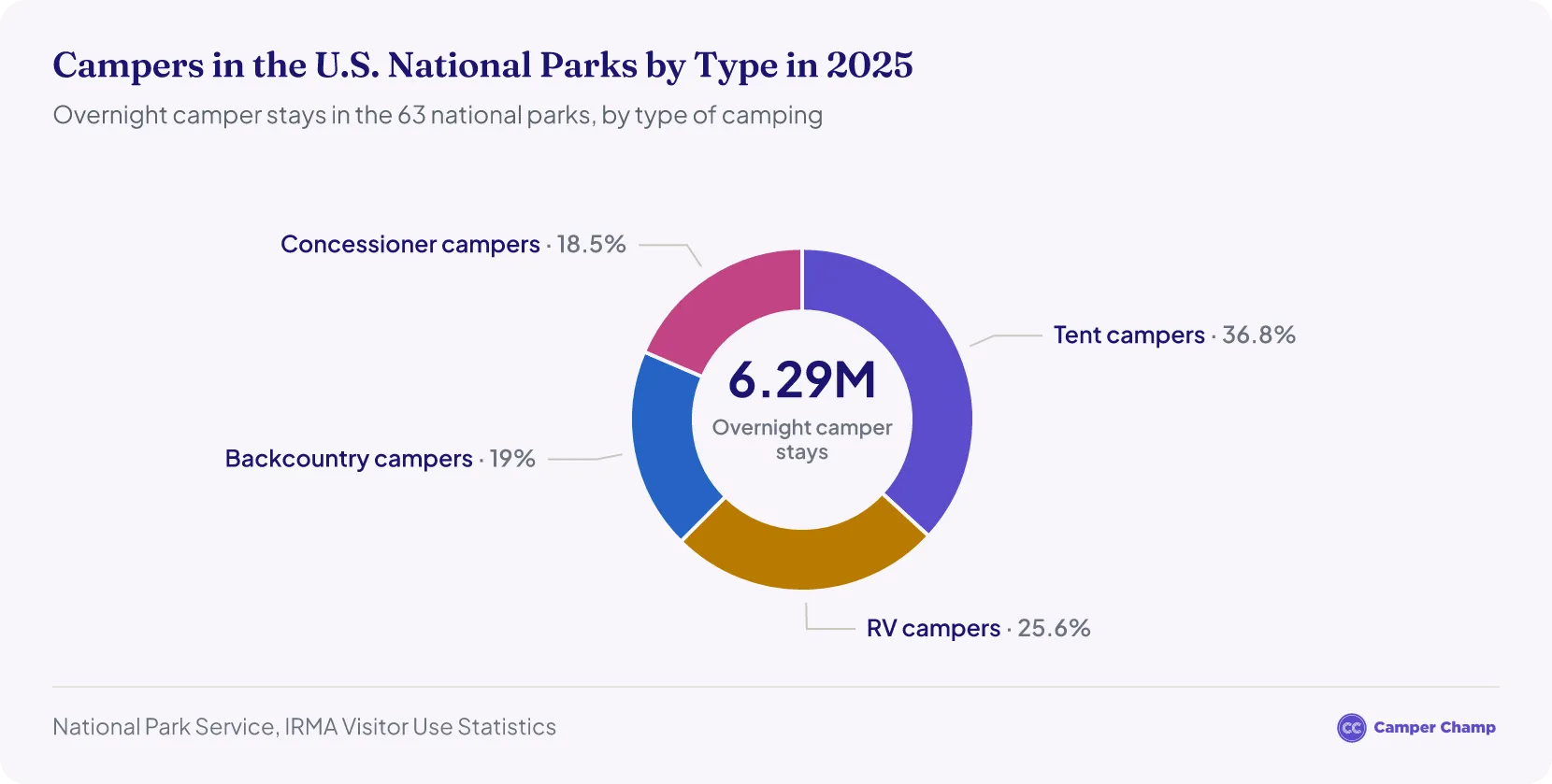Viewport: 1552px width, 784px height.
Task: Click the subtitle about 63 national parks
Action: 438,115
